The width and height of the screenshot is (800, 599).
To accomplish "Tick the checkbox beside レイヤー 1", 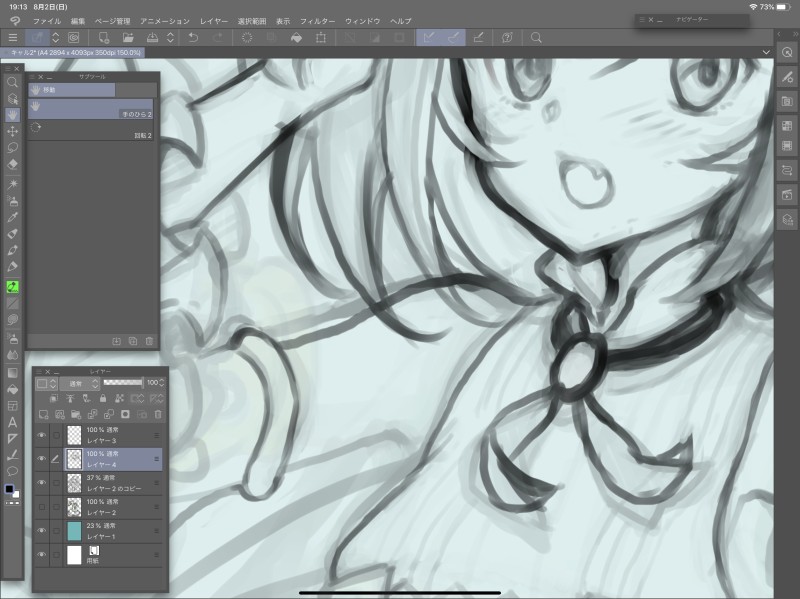I will tap(56, 531).
